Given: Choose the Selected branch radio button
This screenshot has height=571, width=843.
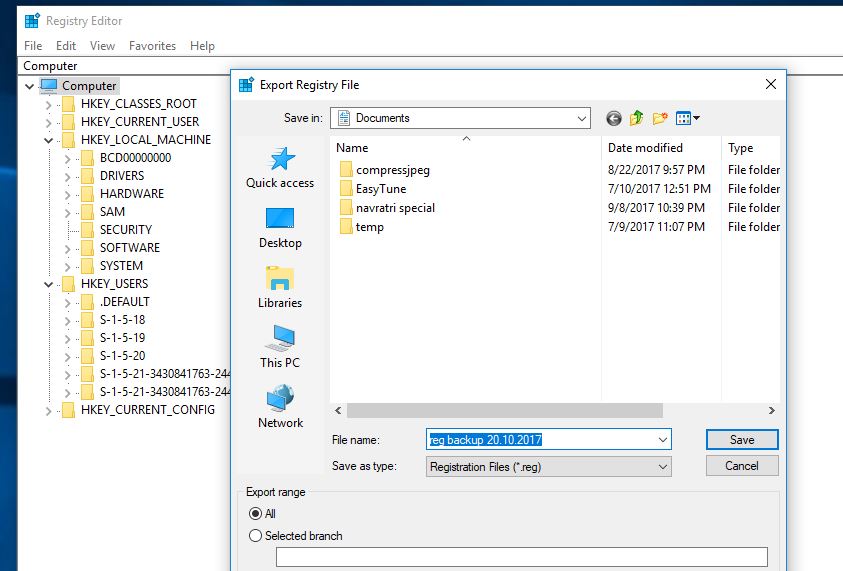Looking at the screenshot, I should tap(255, 536).
